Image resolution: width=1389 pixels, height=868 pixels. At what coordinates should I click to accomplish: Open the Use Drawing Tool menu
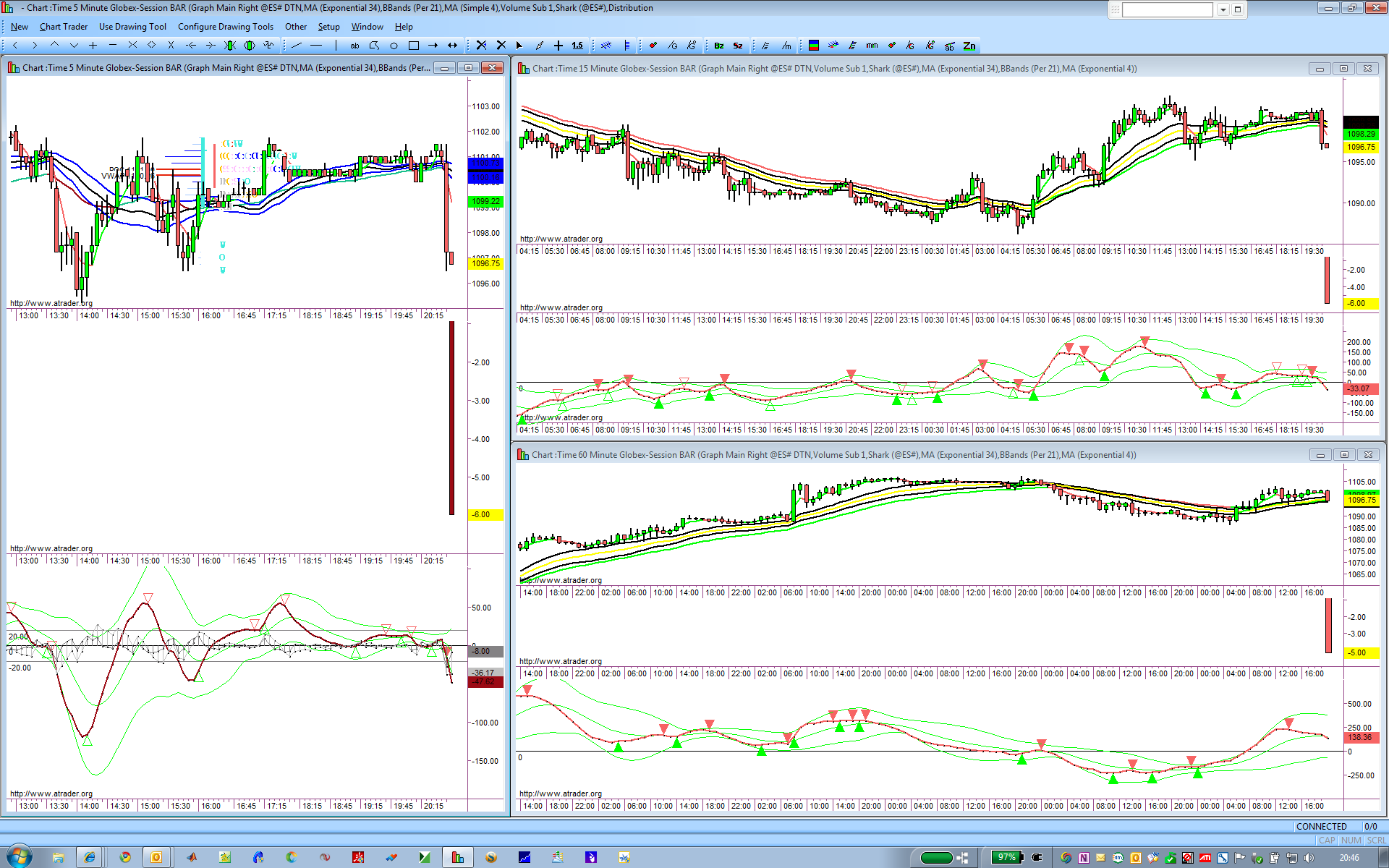tap(132, 27)
